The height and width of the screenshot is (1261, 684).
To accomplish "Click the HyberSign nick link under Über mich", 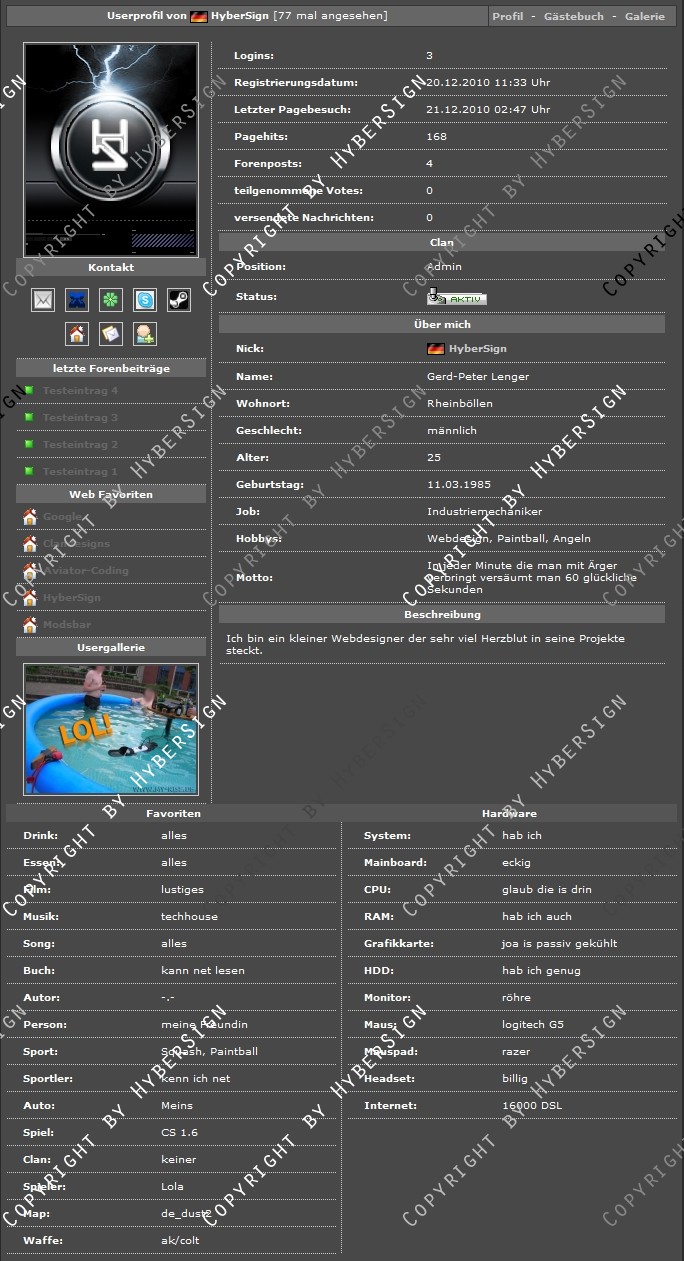I will pyautogui.click(x=477, y=349).
